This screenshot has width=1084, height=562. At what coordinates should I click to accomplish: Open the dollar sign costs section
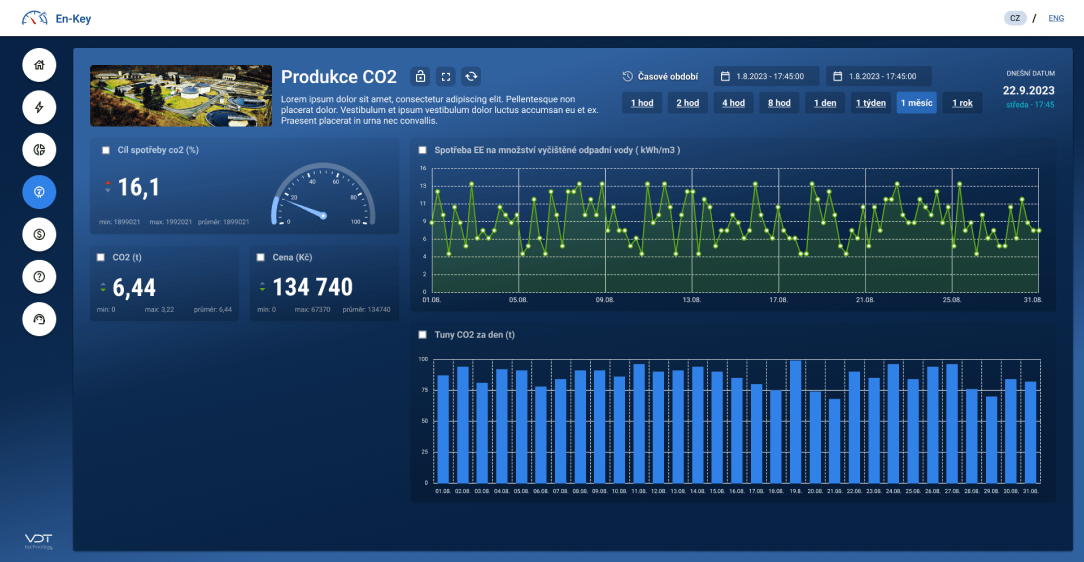pos(39,234)
